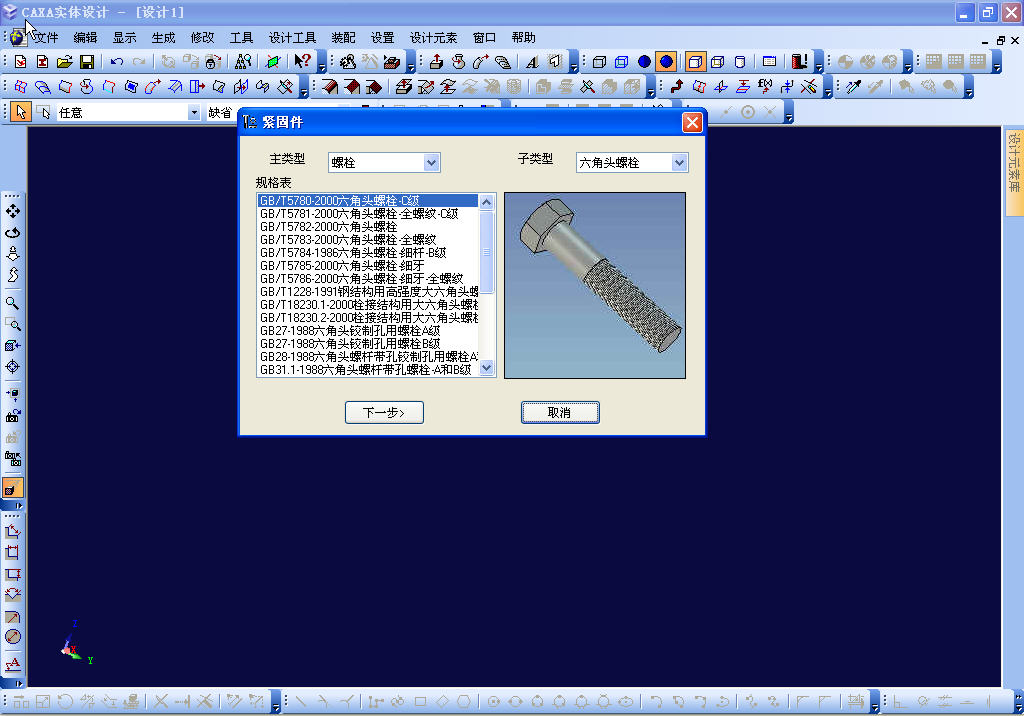Expand standard toolbar overflow arrow after help icon

pos(322,63)
